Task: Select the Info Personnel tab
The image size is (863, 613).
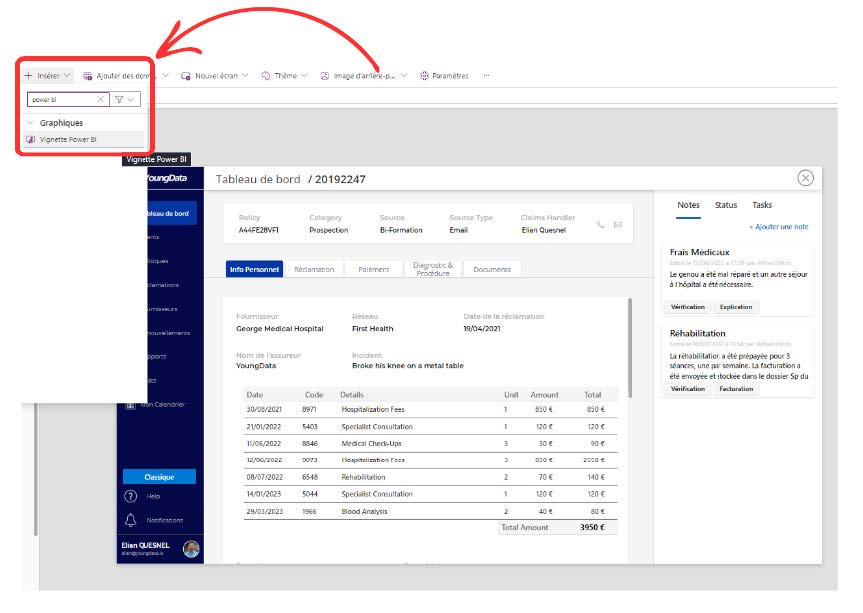Action: point(254,269)
